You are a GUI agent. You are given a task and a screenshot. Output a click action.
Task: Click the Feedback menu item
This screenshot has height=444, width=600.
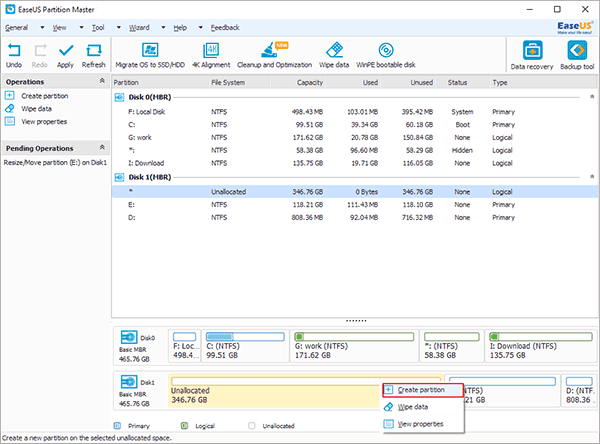[x=225, y=28]
